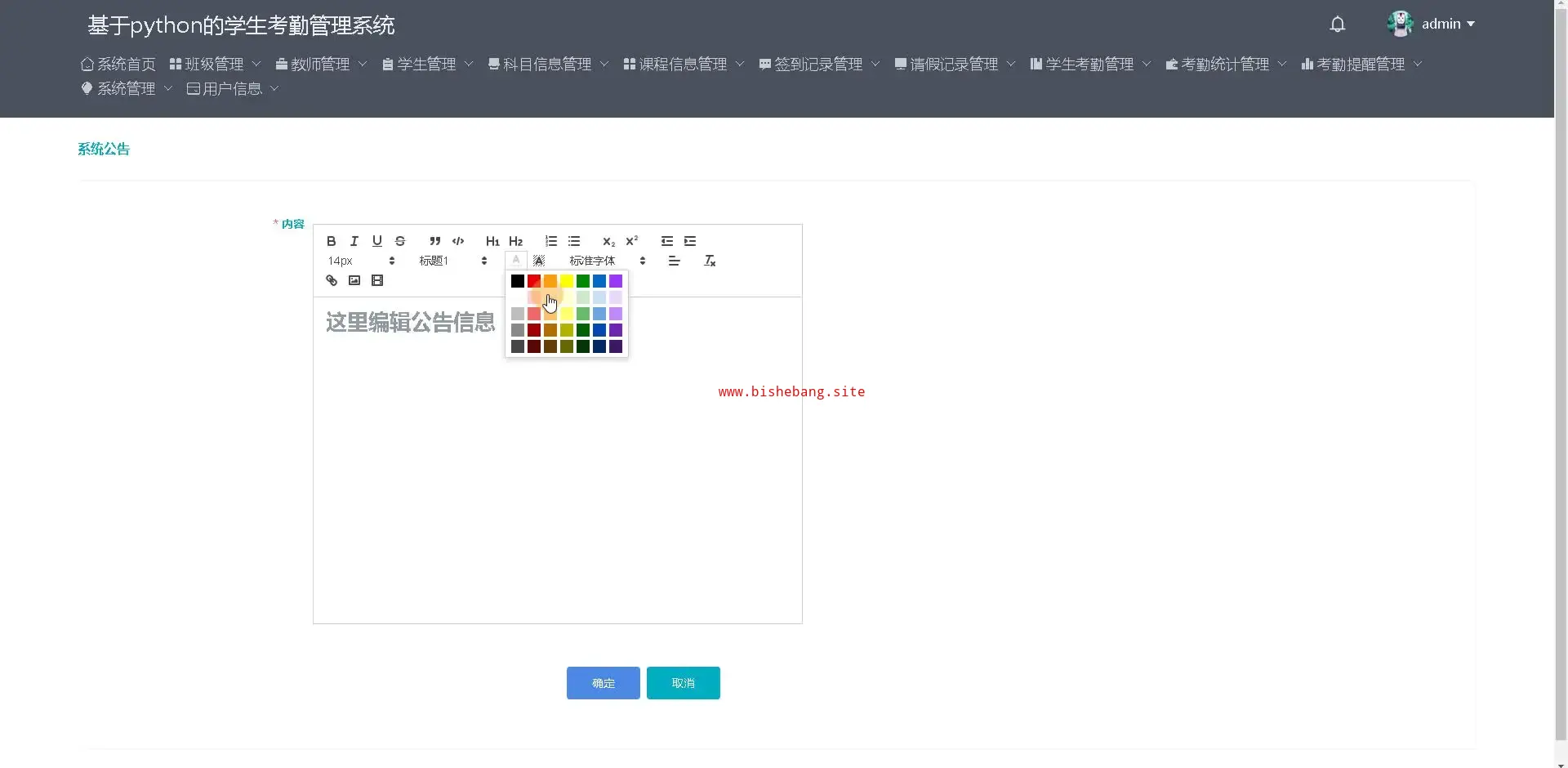Open the 标题1 heading dropdown
The width and height of the screenshot is (1568, 768).
452,261
